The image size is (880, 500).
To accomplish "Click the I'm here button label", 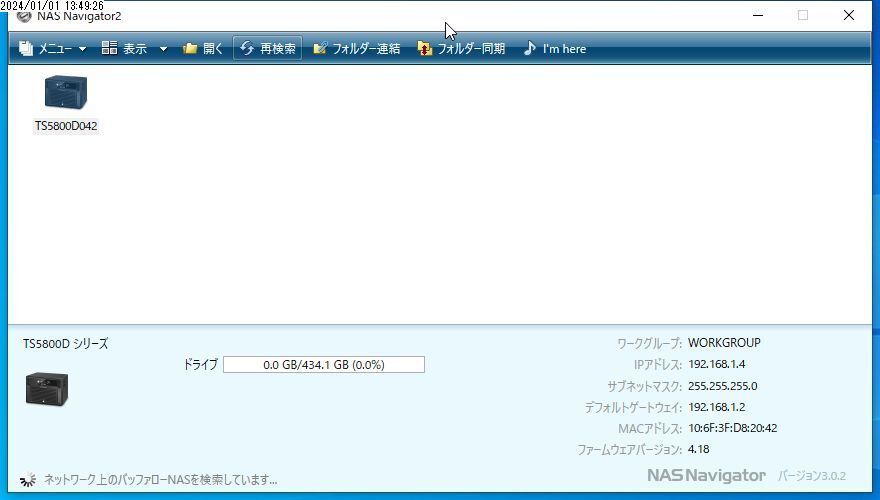I will tap(564, 49).
